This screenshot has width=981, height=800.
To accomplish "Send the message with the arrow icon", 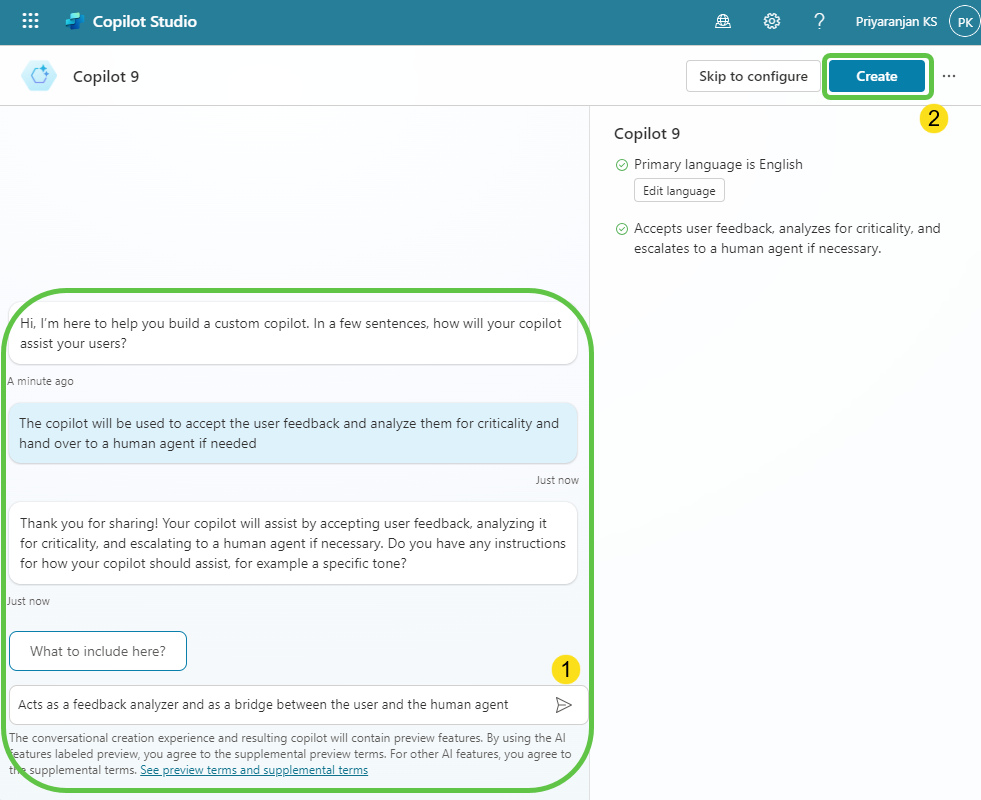I will click(564, 705).
